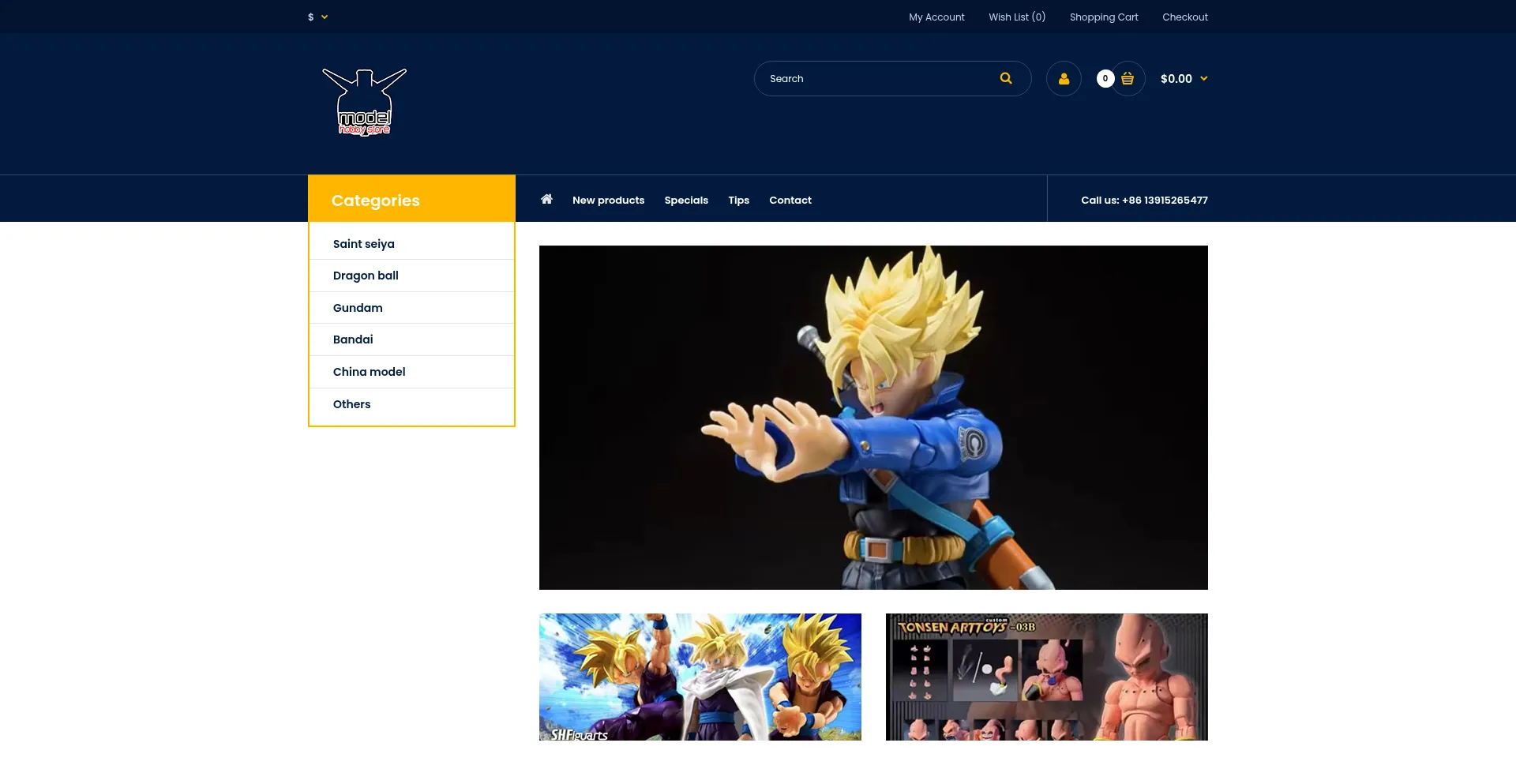Click the shopping basket icon
Screen dimensions: 1516x784
[1128, 79]
